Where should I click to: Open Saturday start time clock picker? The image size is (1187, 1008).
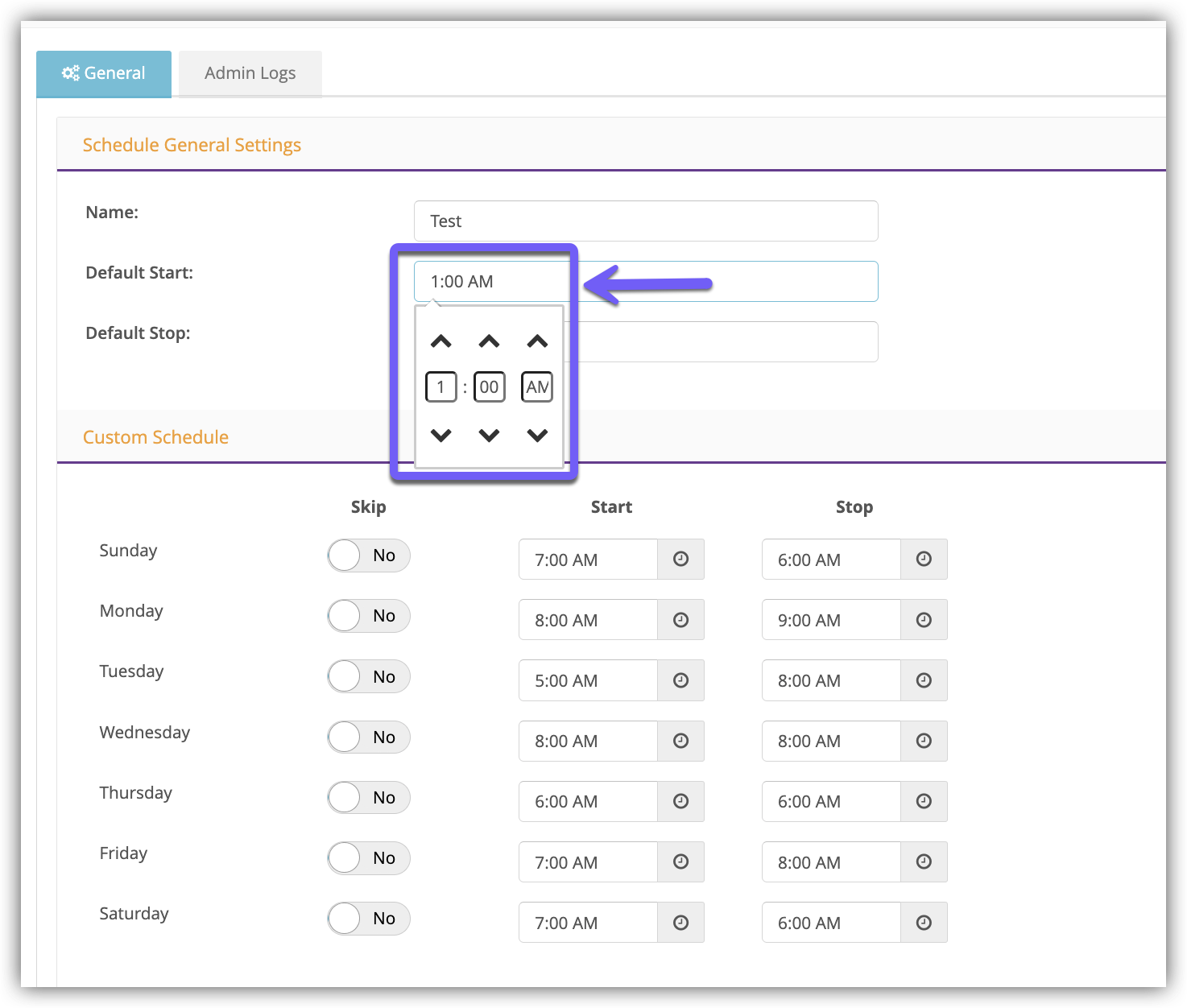click(680, 923)
